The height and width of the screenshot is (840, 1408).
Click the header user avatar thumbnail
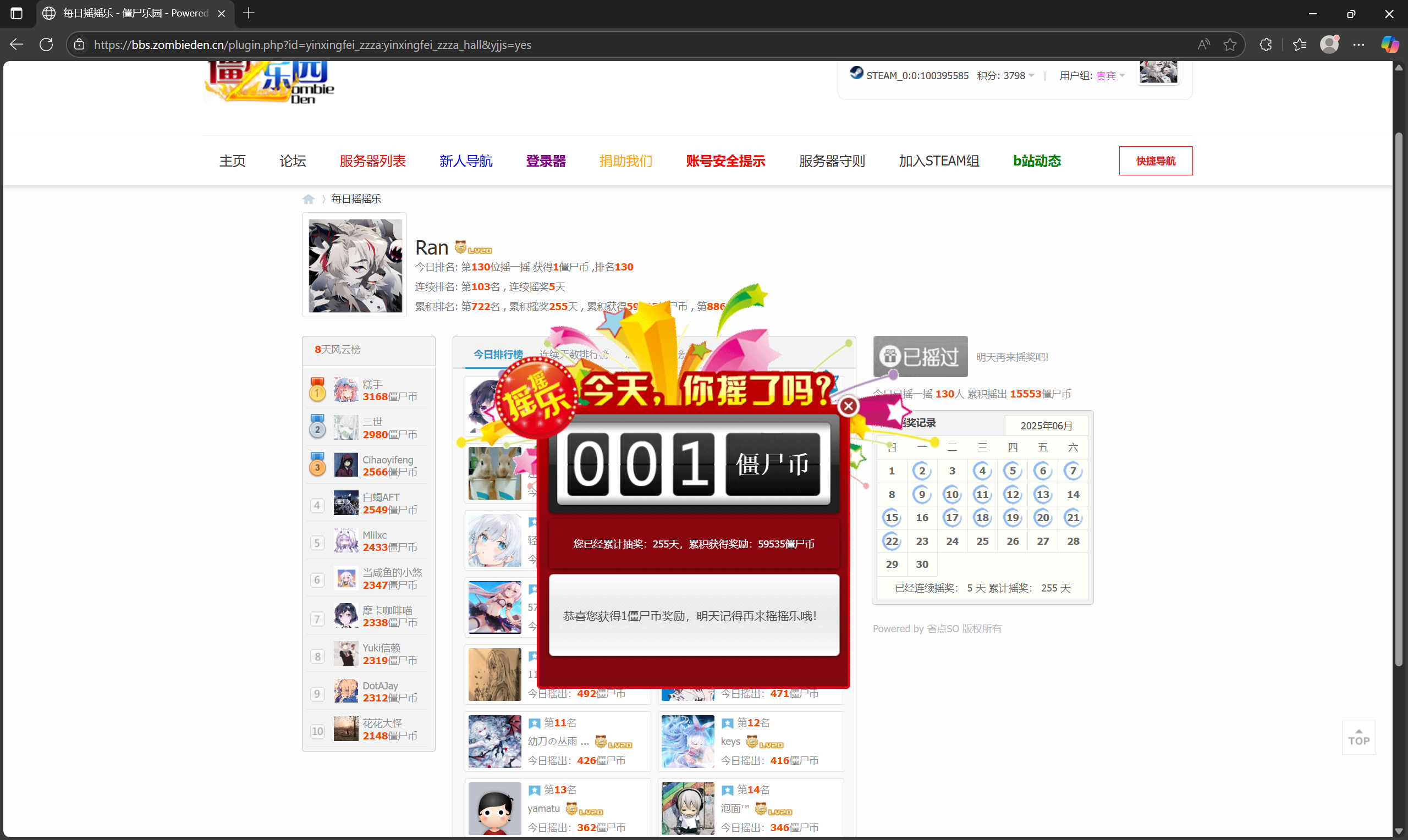coord(1158,71)
